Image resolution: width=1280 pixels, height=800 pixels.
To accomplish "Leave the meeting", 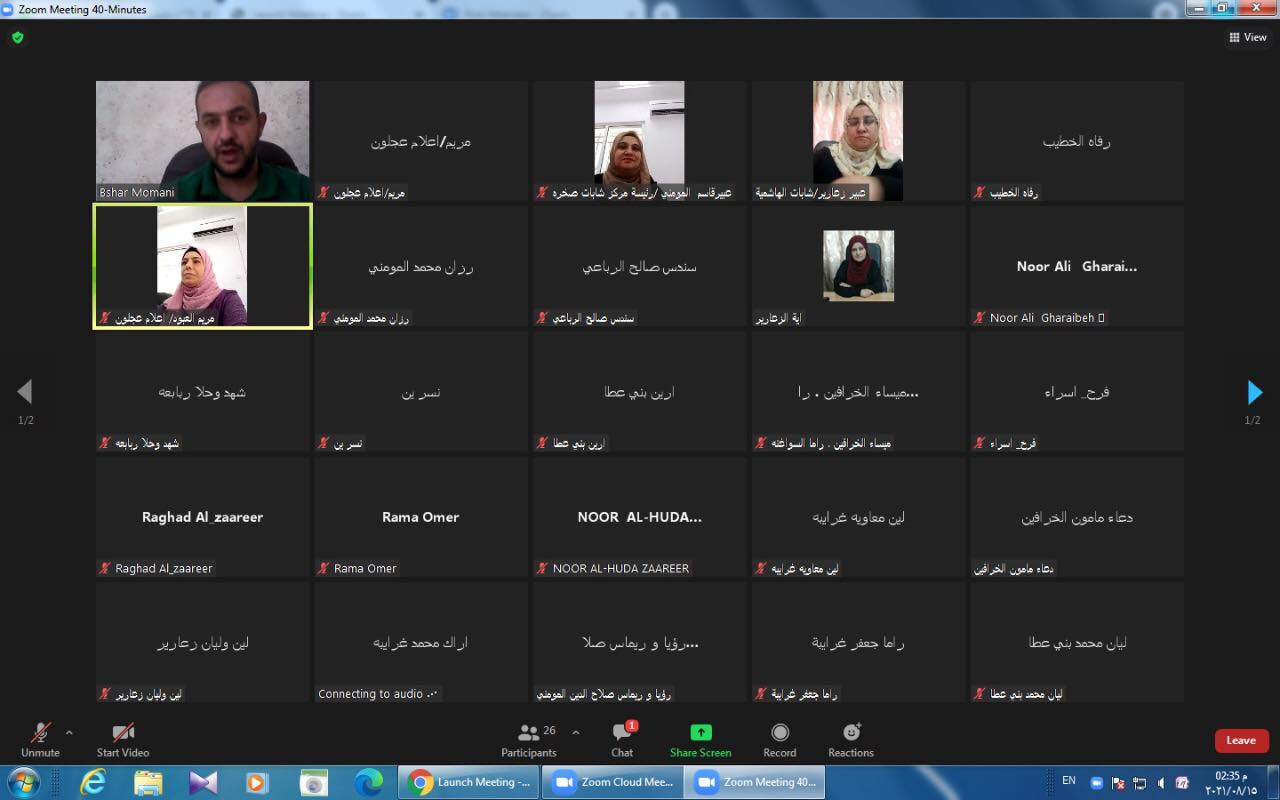I will click(x=1241, y=741).
